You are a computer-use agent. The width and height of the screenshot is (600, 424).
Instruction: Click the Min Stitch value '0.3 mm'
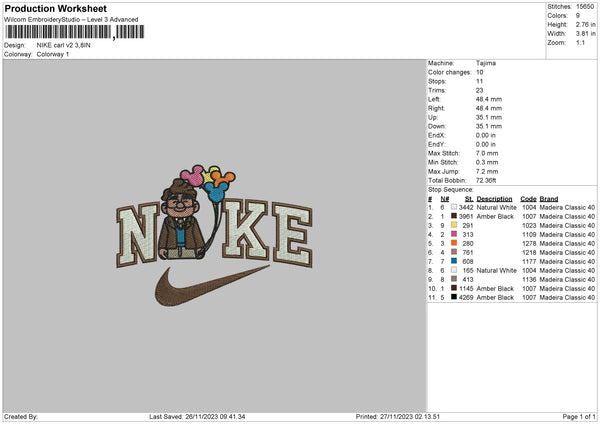(x=487, y=162)
